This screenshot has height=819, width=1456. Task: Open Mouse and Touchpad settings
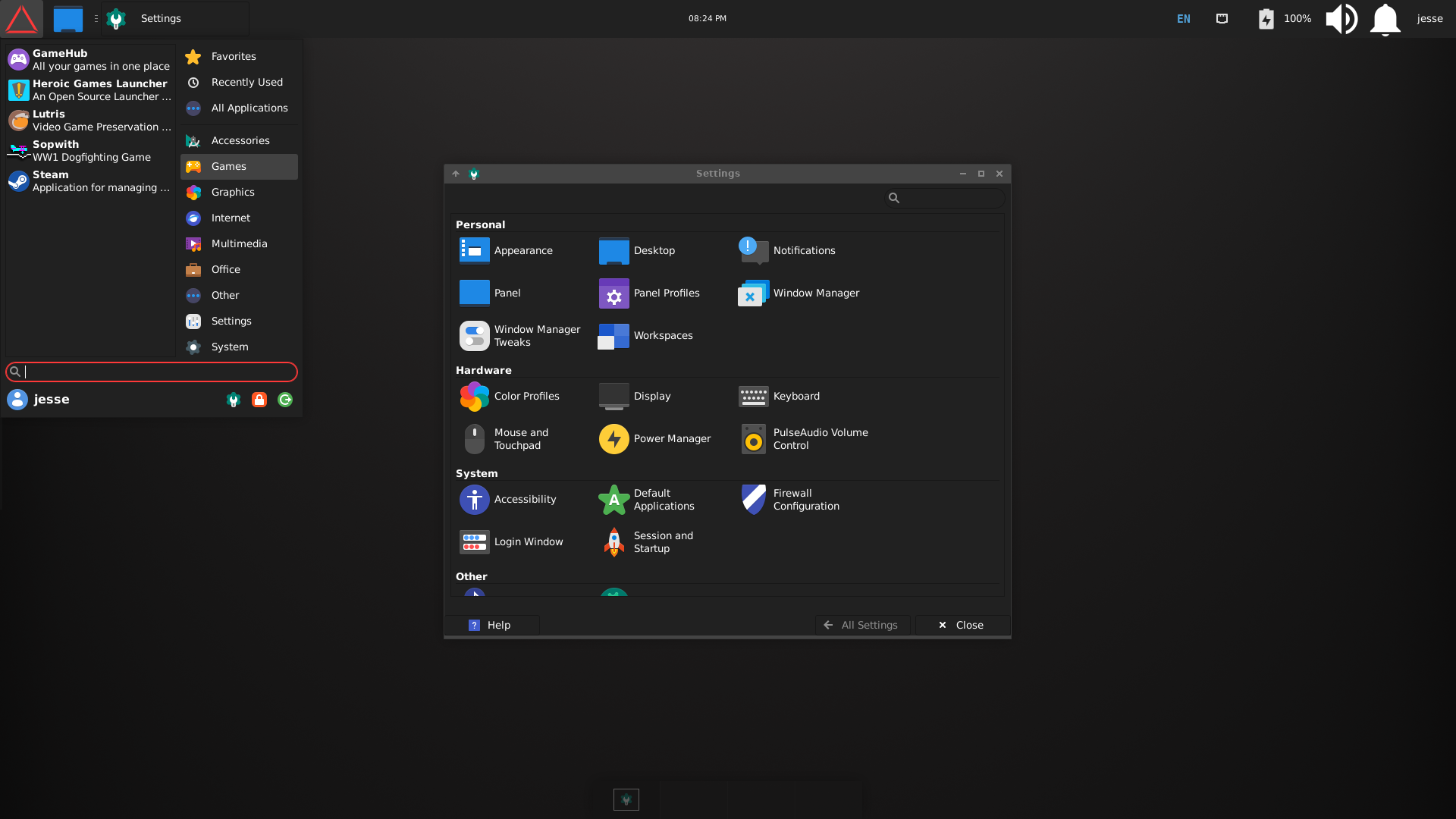coord(504,438)
